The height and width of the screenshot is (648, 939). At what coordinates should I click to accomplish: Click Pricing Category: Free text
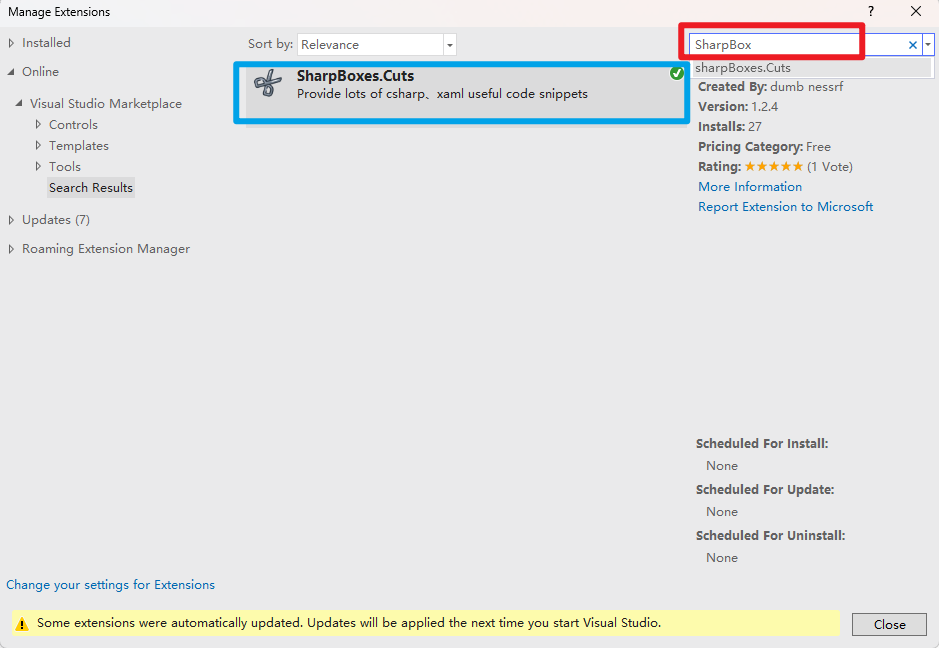[x=764, y=147]
